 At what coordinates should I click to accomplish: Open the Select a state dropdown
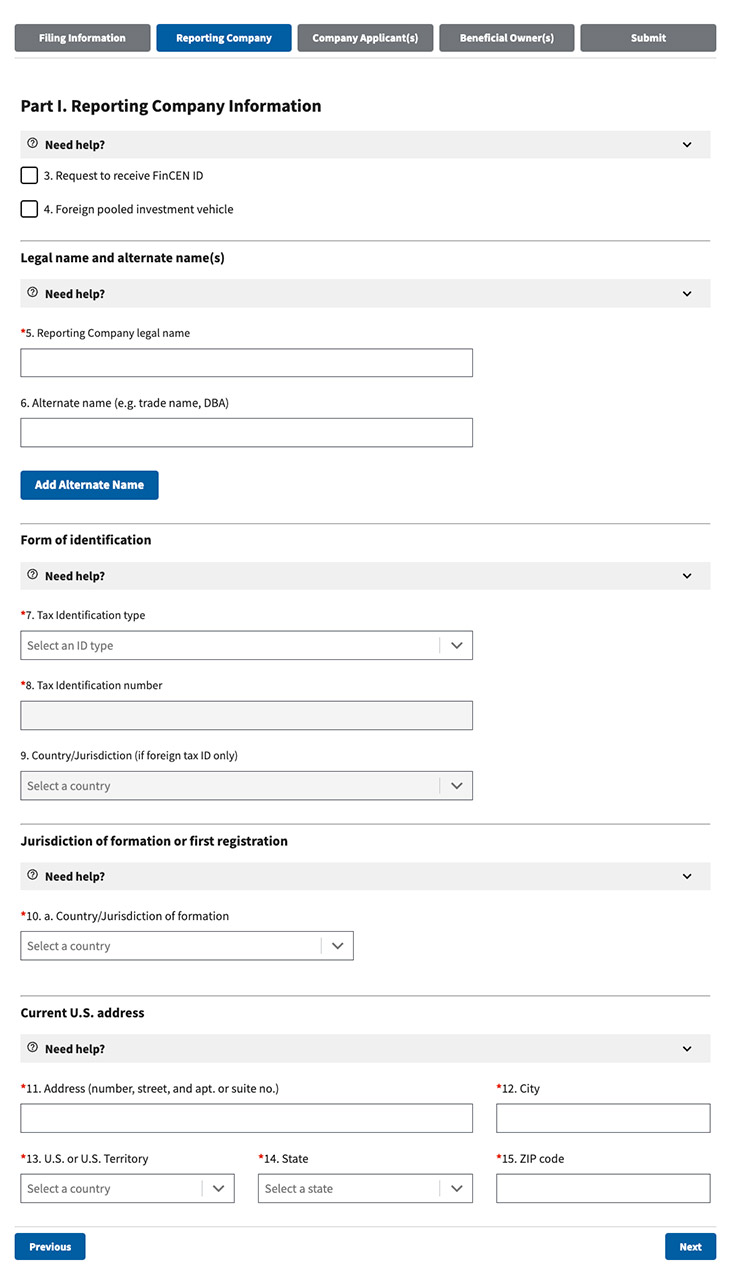pos(365,1188)
